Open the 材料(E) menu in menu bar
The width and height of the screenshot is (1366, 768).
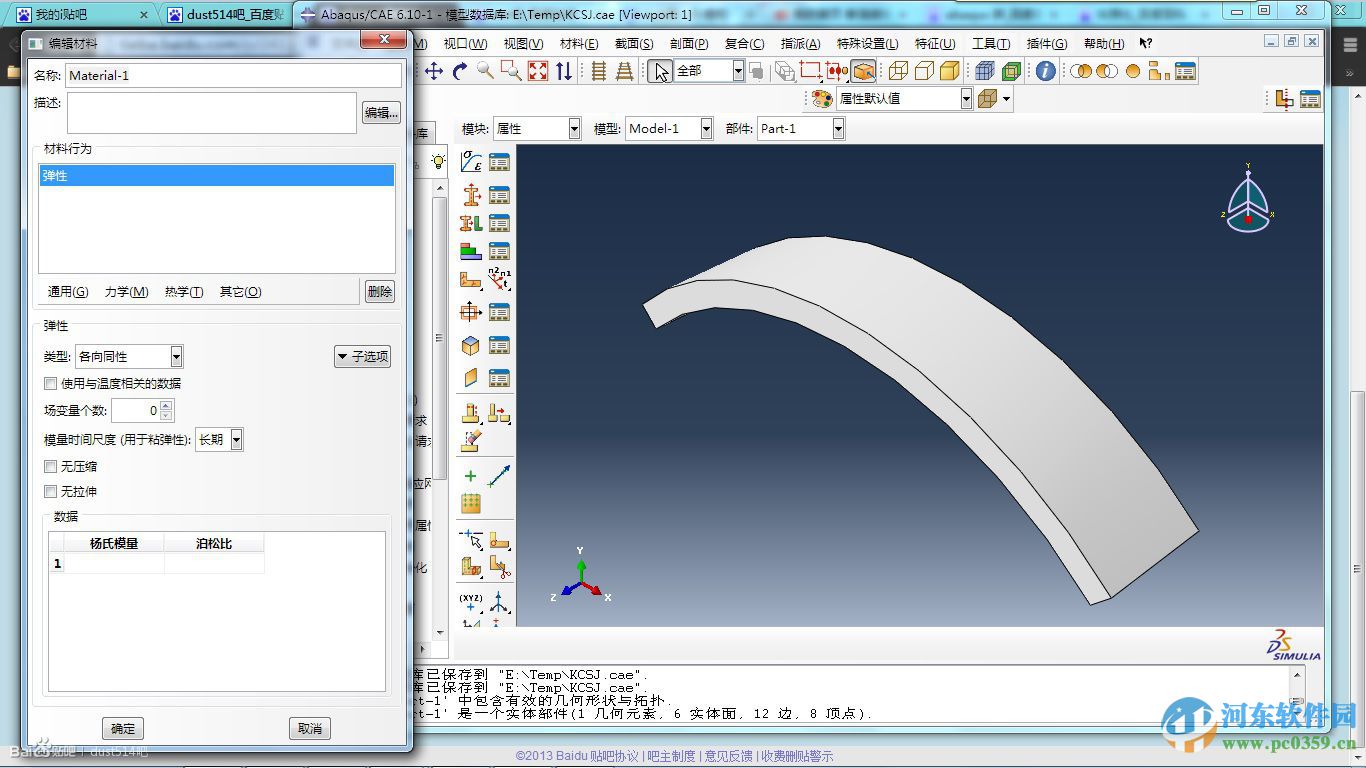[579, 44]
